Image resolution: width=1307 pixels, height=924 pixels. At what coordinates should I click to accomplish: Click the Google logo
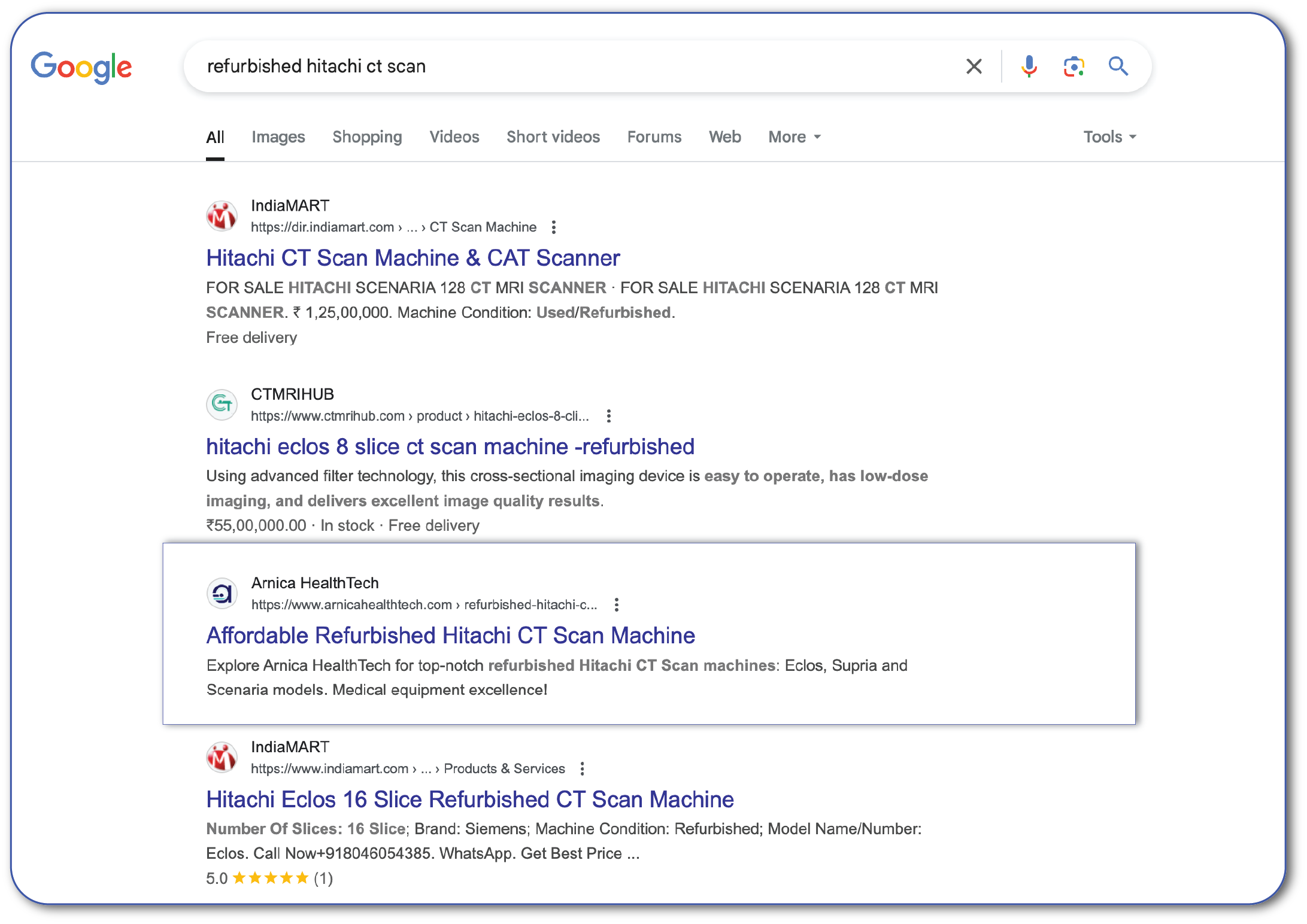(x=81, y=67)
